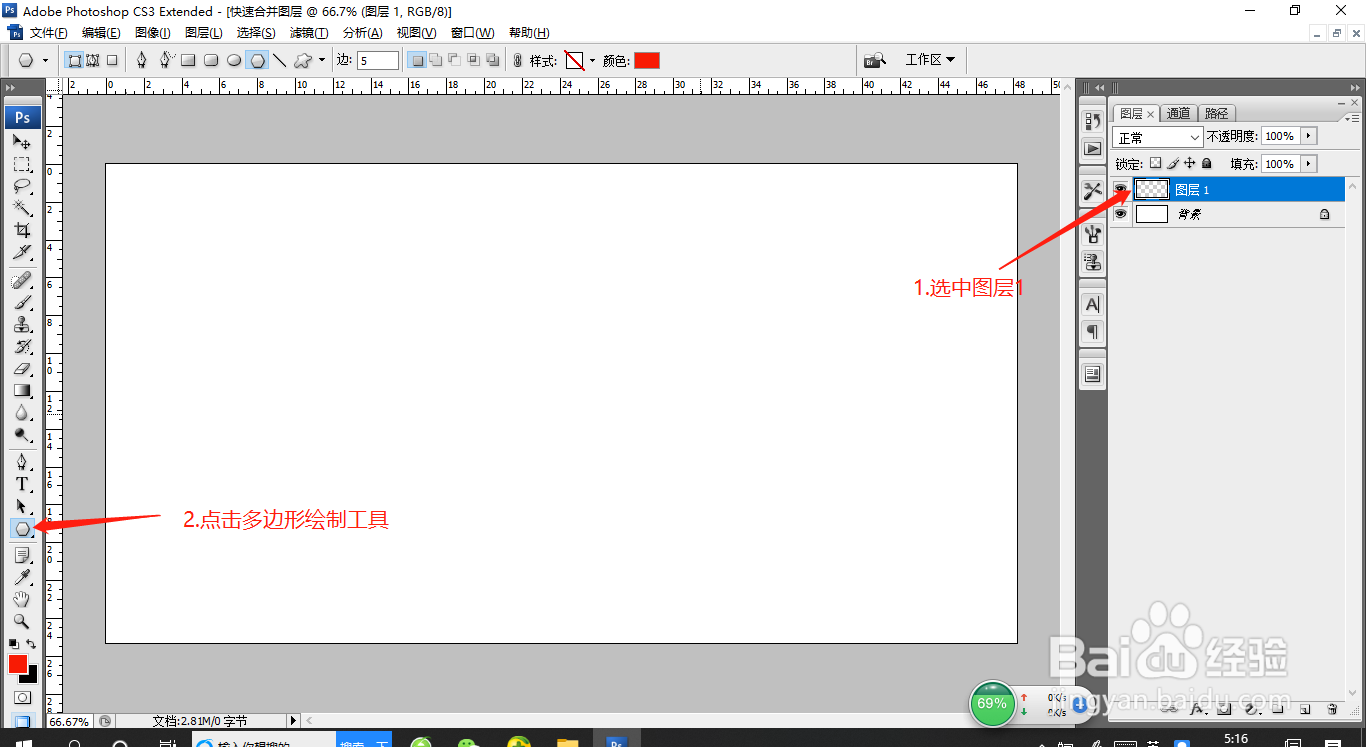Toggle the style link chain icon
1366x747 pixels.
coord(517,60)
